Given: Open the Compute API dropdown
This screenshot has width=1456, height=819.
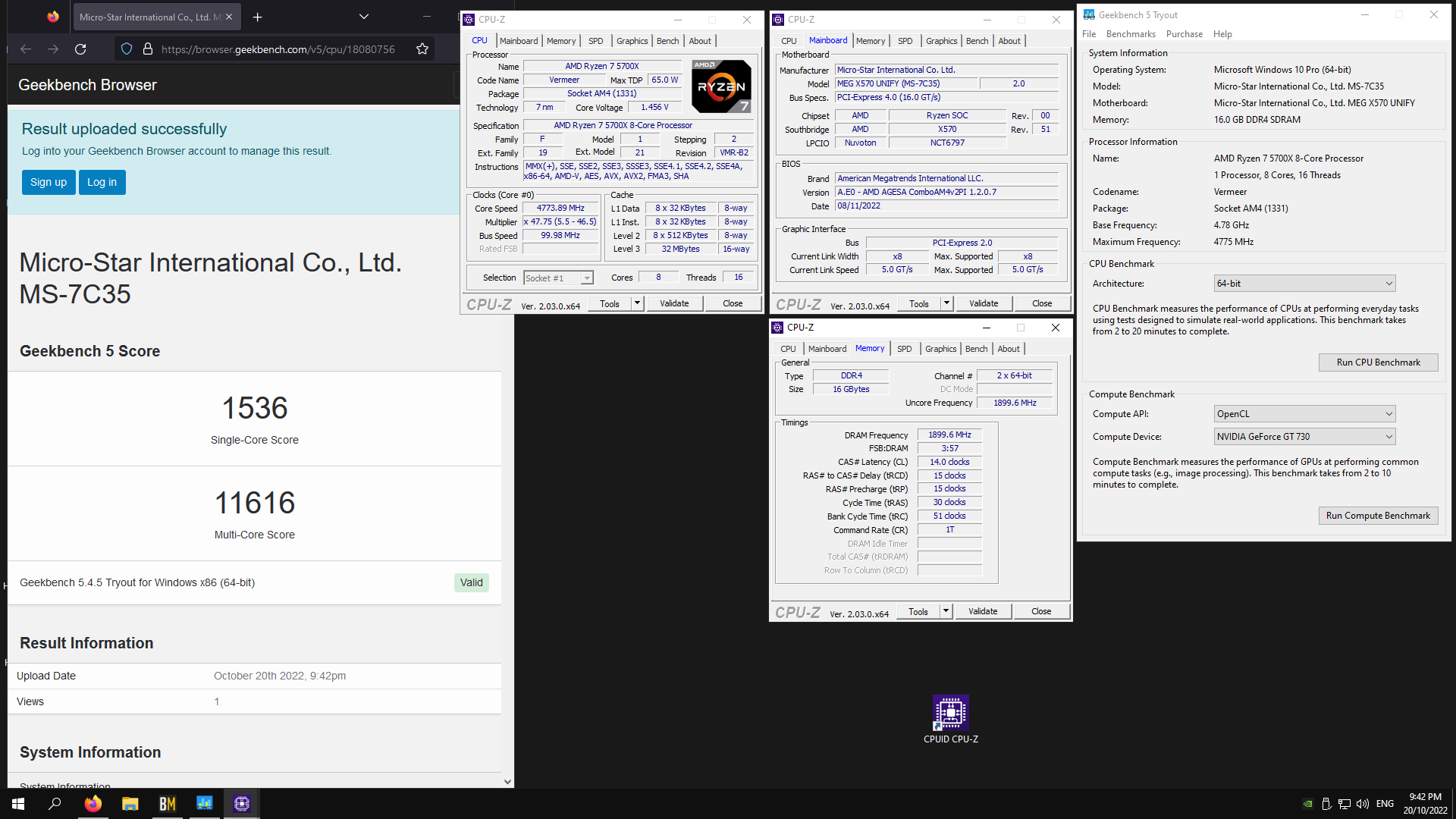Looking at the screenshot, I should (x=1304, y=414).
